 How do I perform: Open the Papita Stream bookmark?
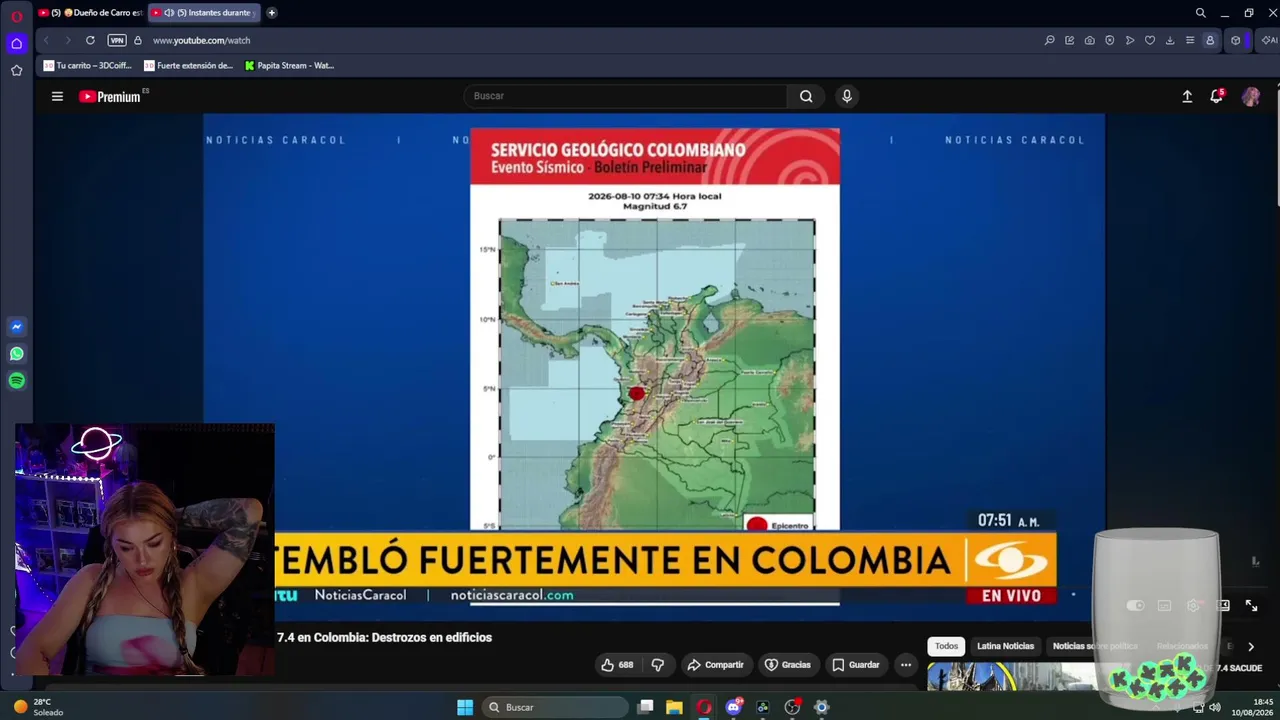click(x=289, y=65)
